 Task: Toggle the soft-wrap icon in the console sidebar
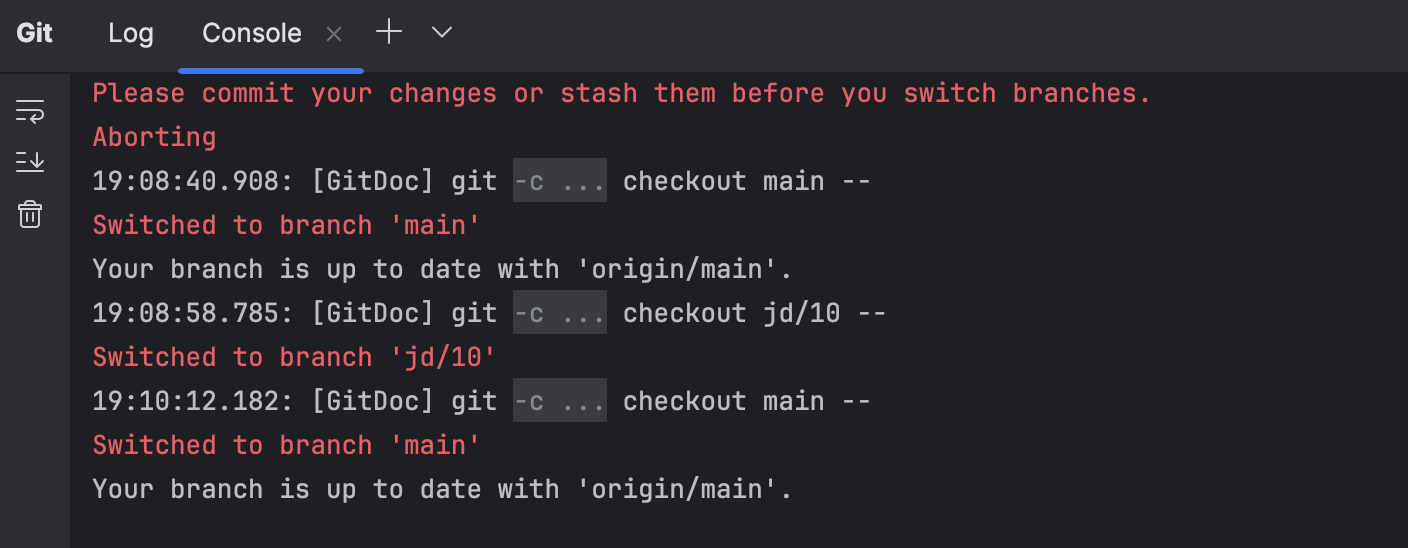30,111
